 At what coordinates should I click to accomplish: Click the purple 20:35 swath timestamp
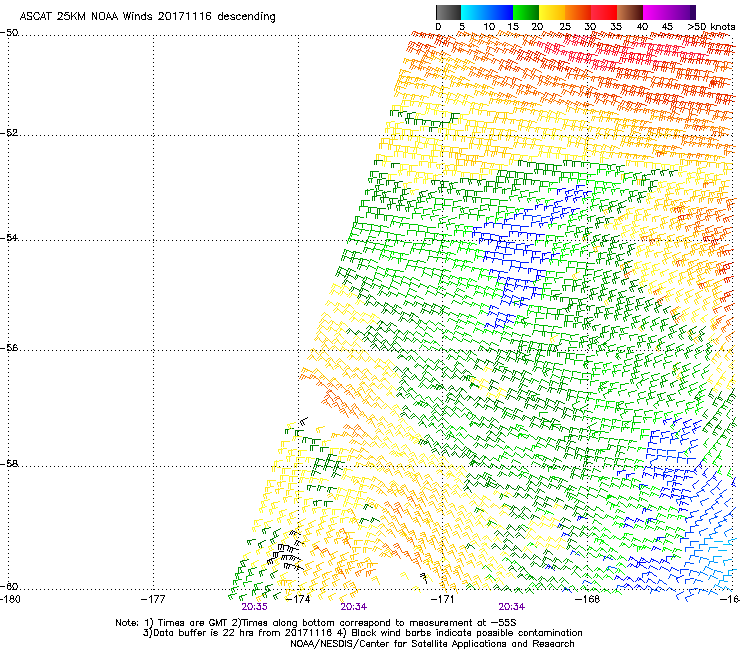coord(254,607)
